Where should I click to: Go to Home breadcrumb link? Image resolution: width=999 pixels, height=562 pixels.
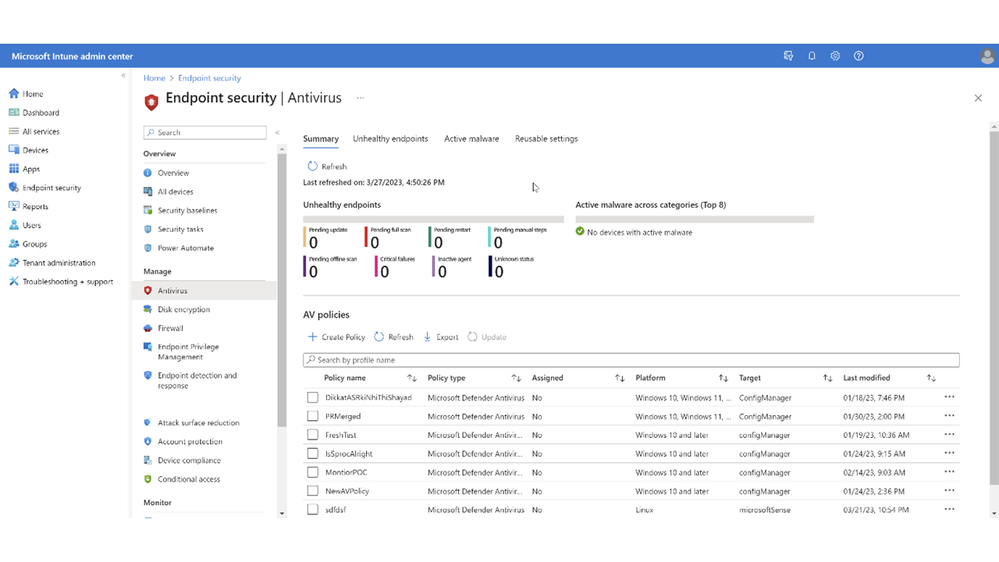pos(154,78)
